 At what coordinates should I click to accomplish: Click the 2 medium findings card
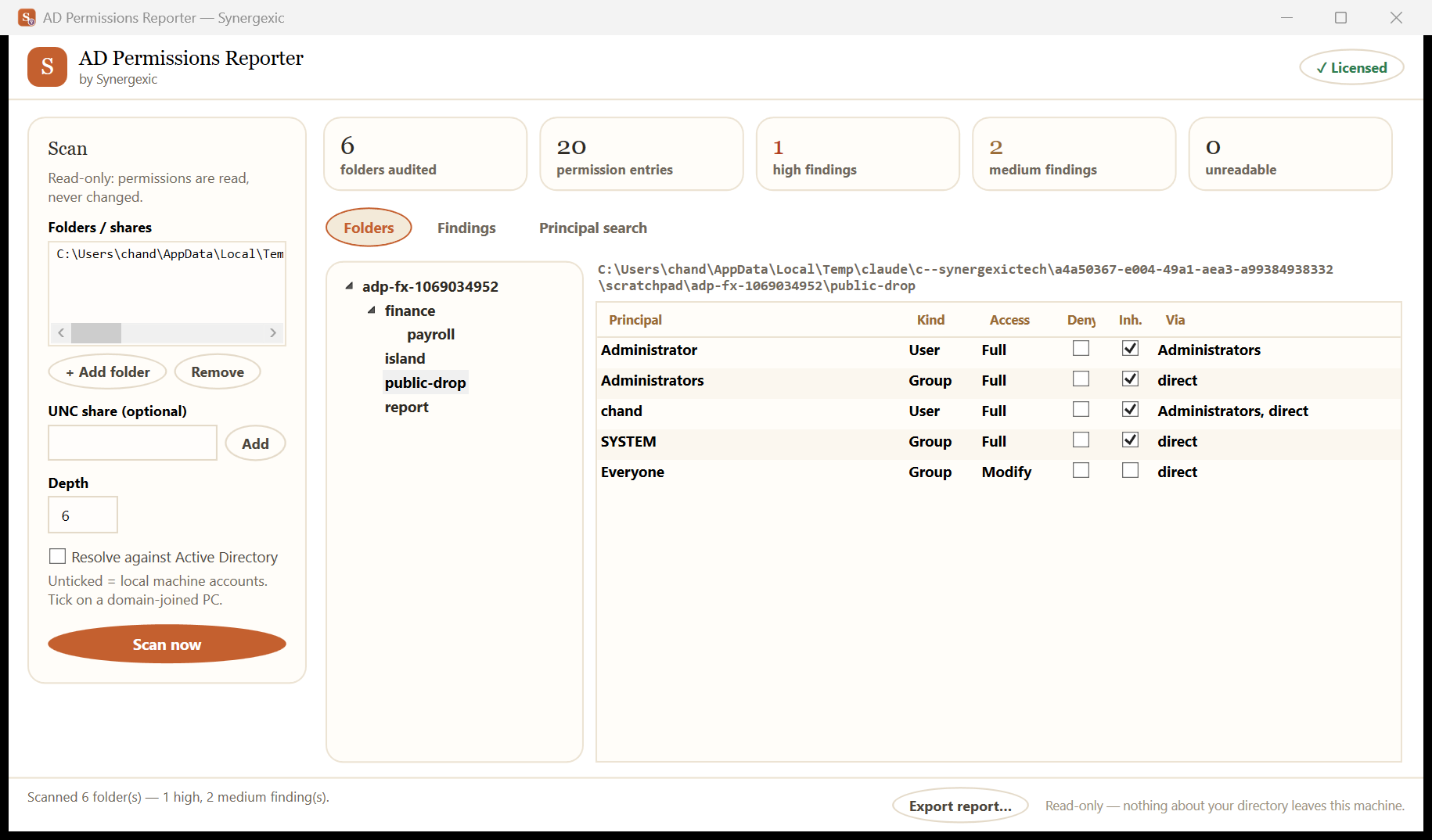[x=1074, y=154]
